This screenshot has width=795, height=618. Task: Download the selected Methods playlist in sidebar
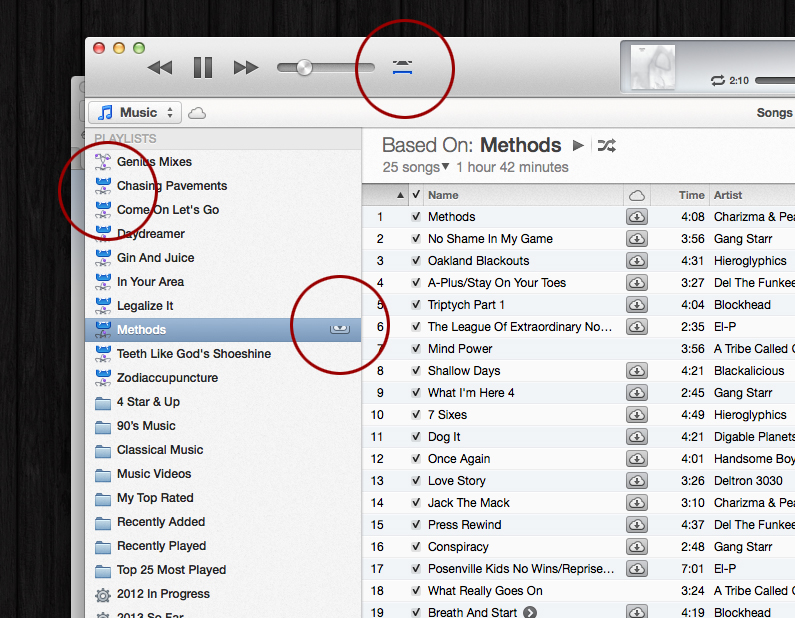(340, 329)
